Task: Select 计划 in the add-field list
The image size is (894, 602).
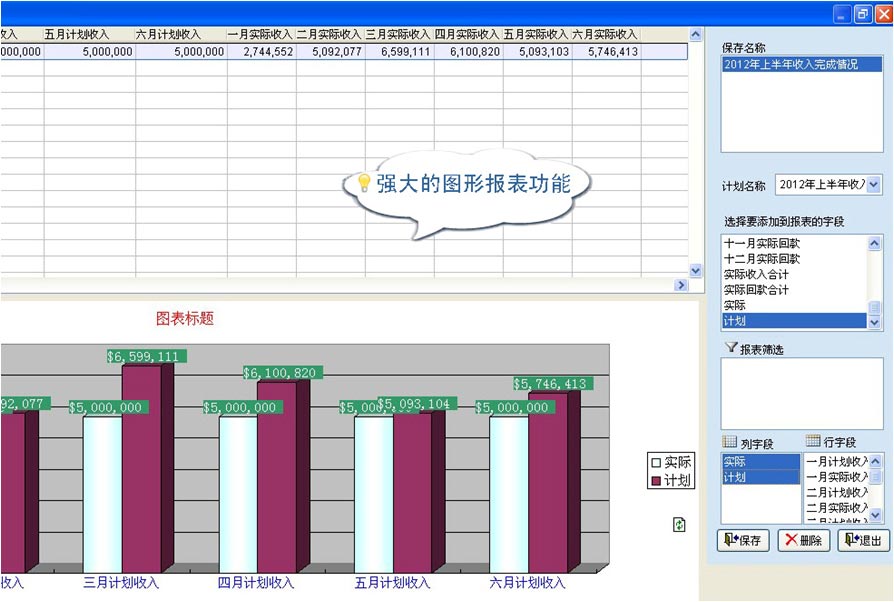Action: click(794, 321)
